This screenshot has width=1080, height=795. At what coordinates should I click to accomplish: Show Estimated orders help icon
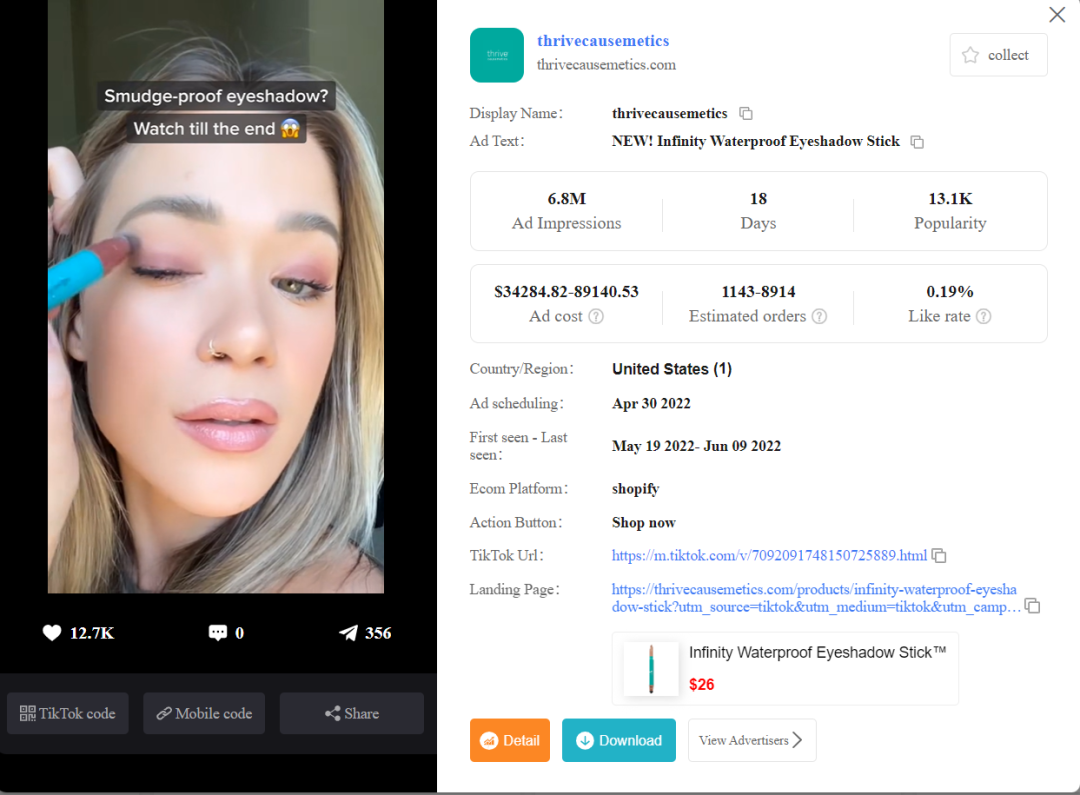tap(819, 316)
